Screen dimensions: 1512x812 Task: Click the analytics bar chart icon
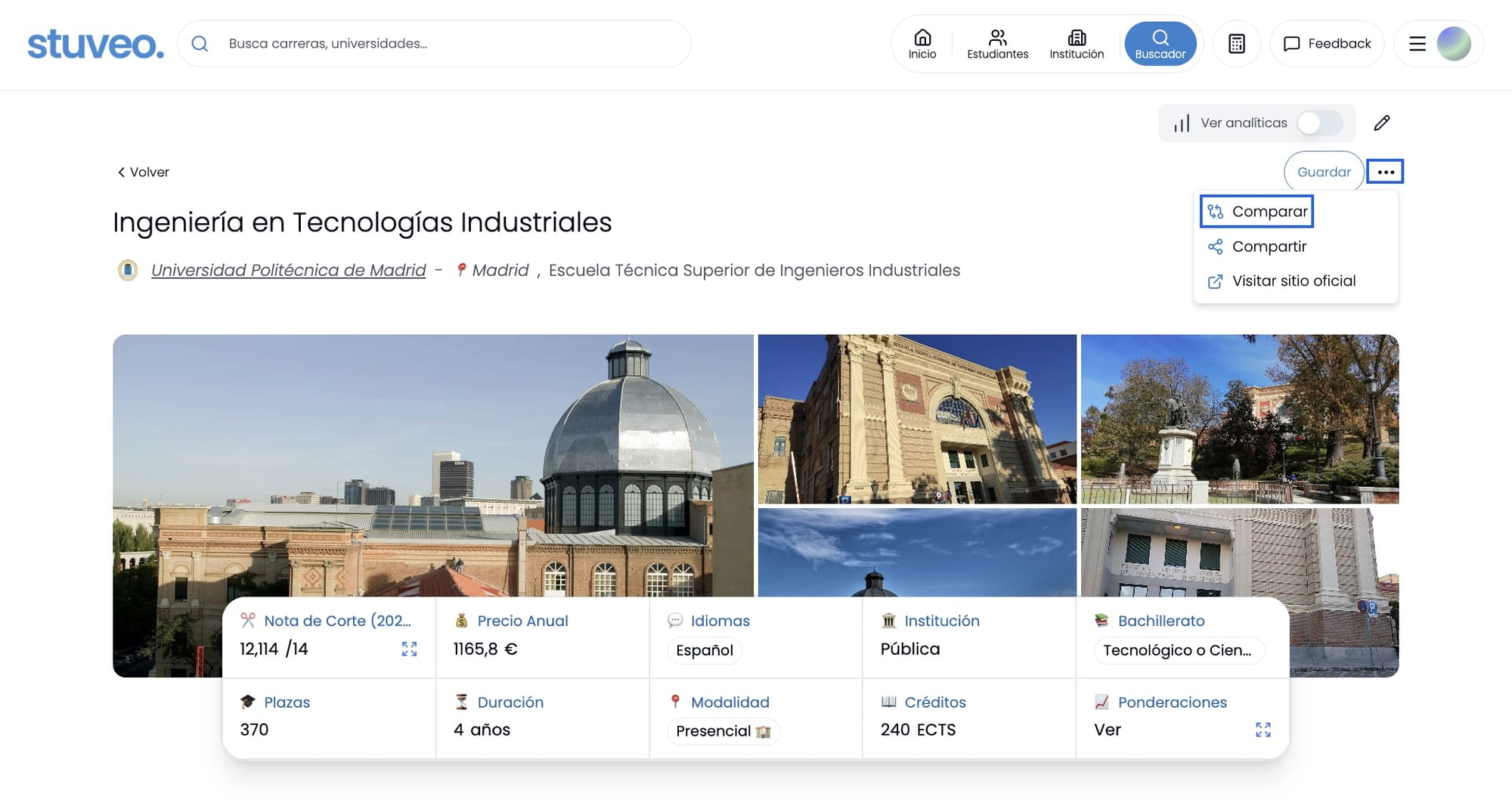pos(1182,123)
